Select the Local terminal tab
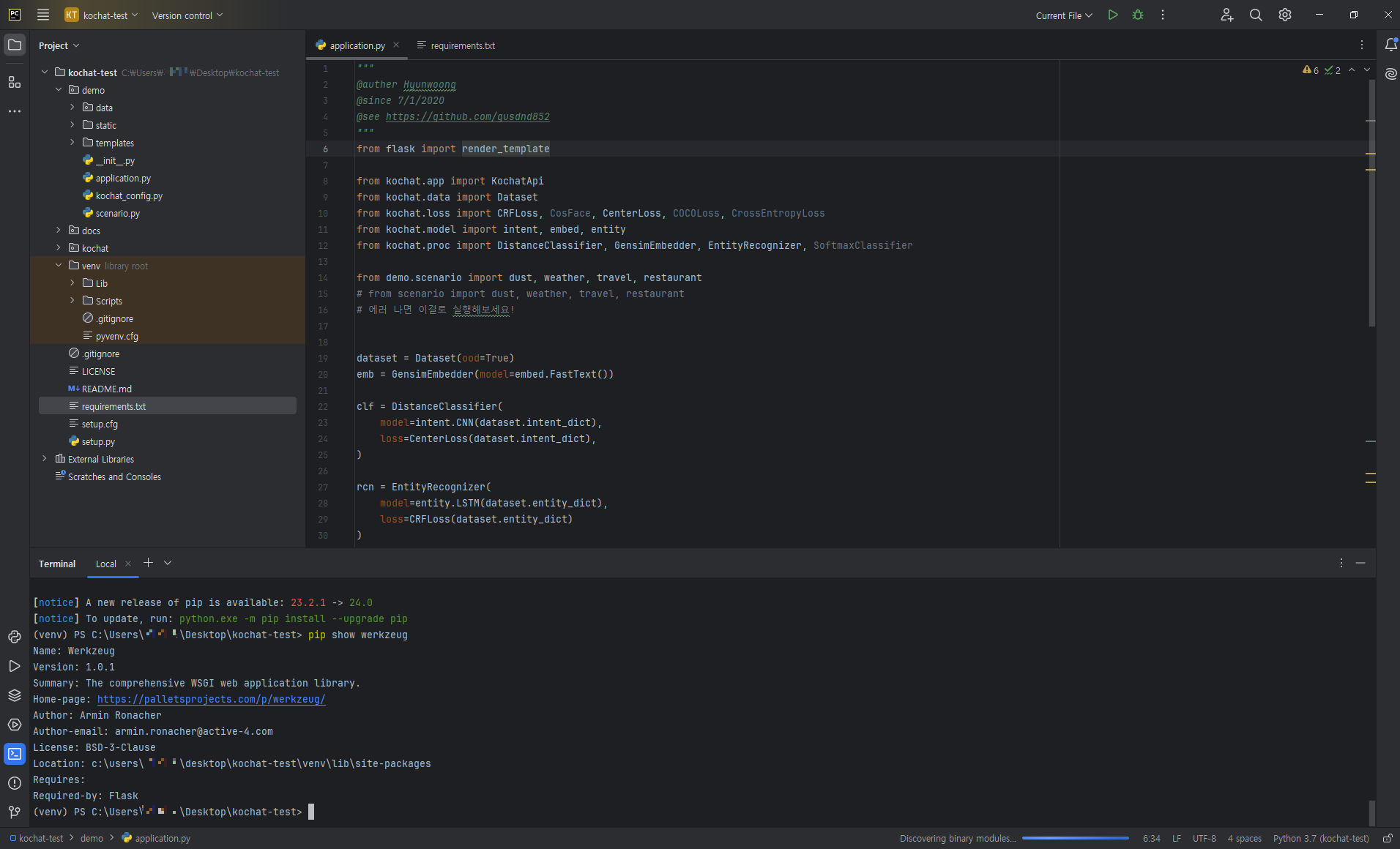1400x849 pixels. (106, 564)
